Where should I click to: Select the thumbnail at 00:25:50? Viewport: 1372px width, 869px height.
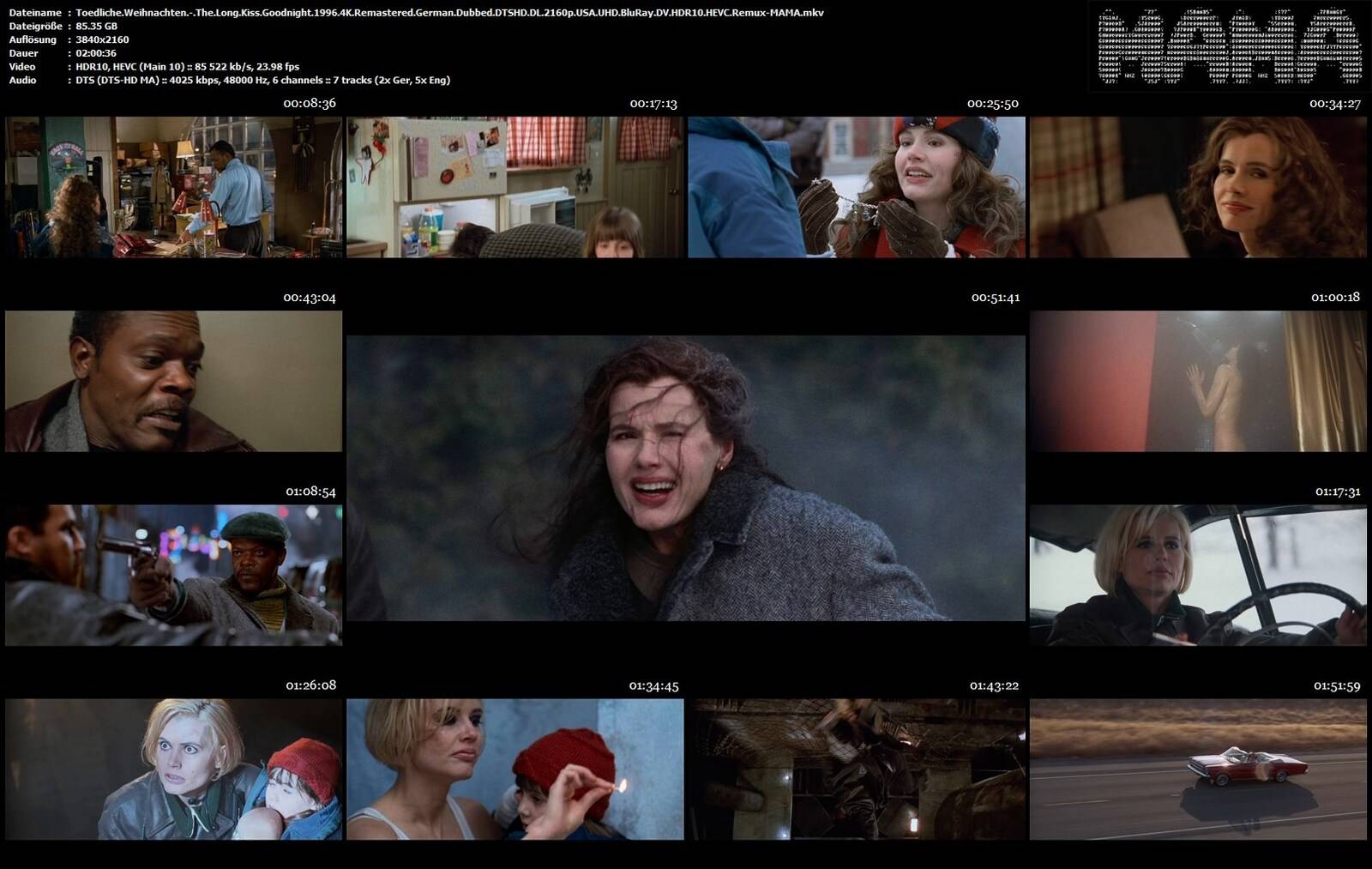(857, 187)
